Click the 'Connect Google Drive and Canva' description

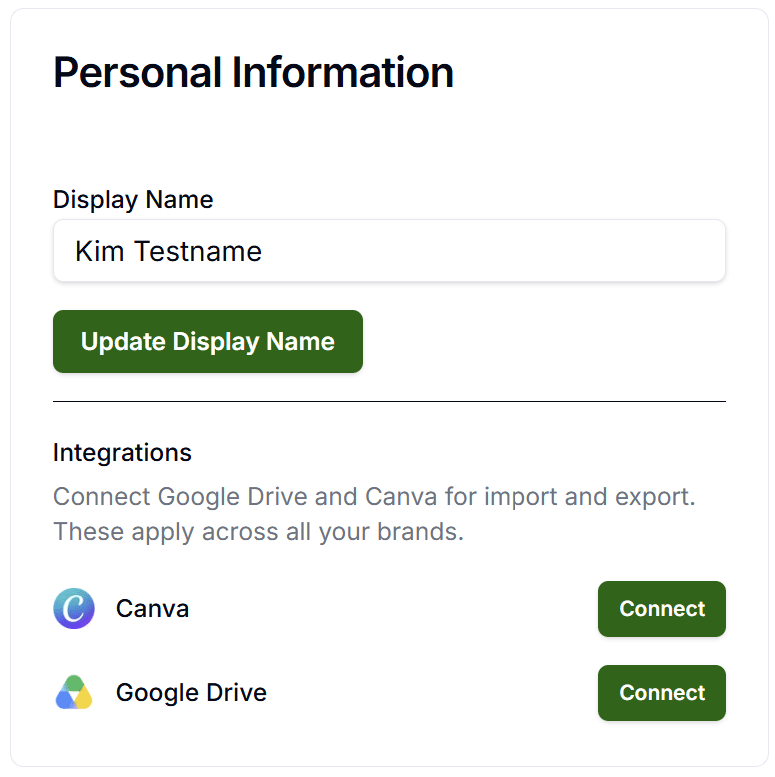pos(374,514)
